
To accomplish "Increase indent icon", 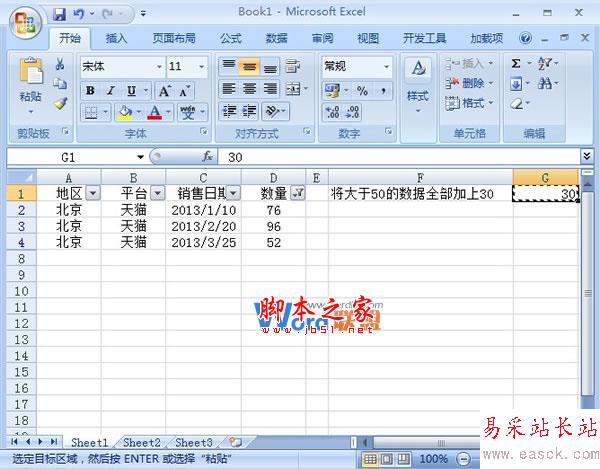I will (249, 111).
